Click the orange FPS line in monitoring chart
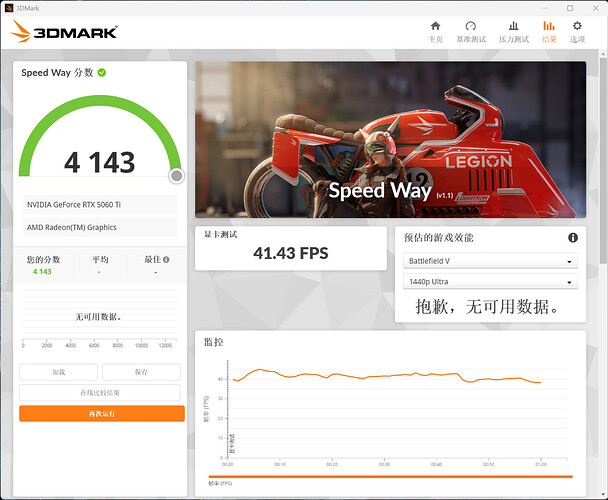Viewport: 608px width, 500px height. [386, 375]
